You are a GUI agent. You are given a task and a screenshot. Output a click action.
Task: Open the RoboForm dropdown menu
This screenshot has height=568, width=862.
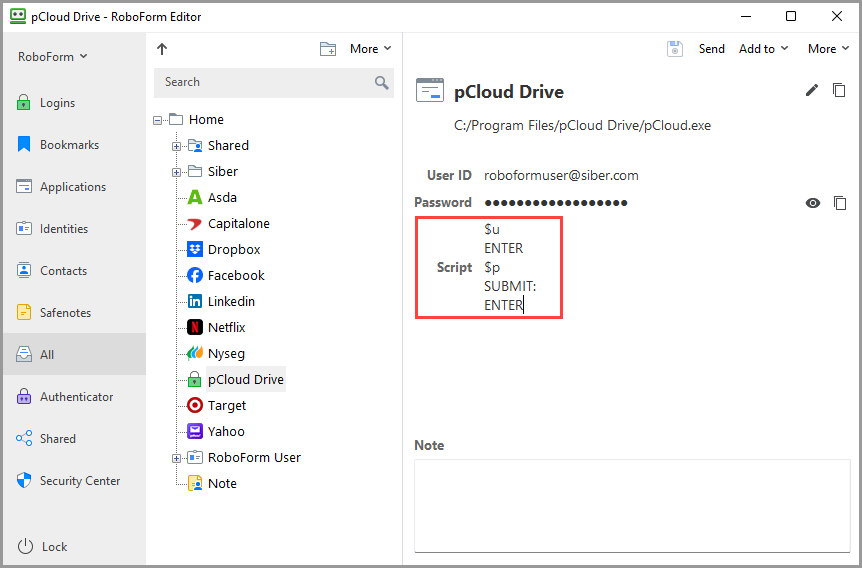click(x=53, y=57)
